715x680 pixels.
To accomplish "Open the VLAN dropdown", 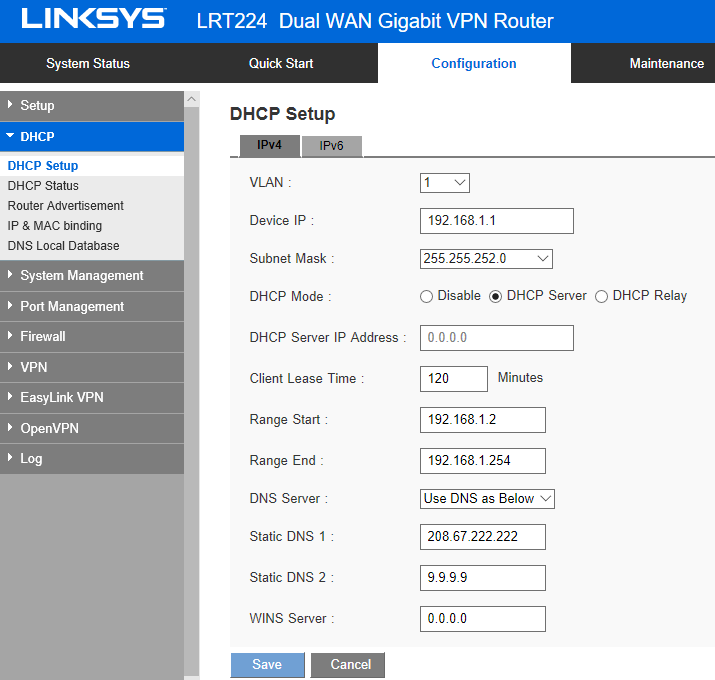I will pyautogui.click(x=445, y=183).
